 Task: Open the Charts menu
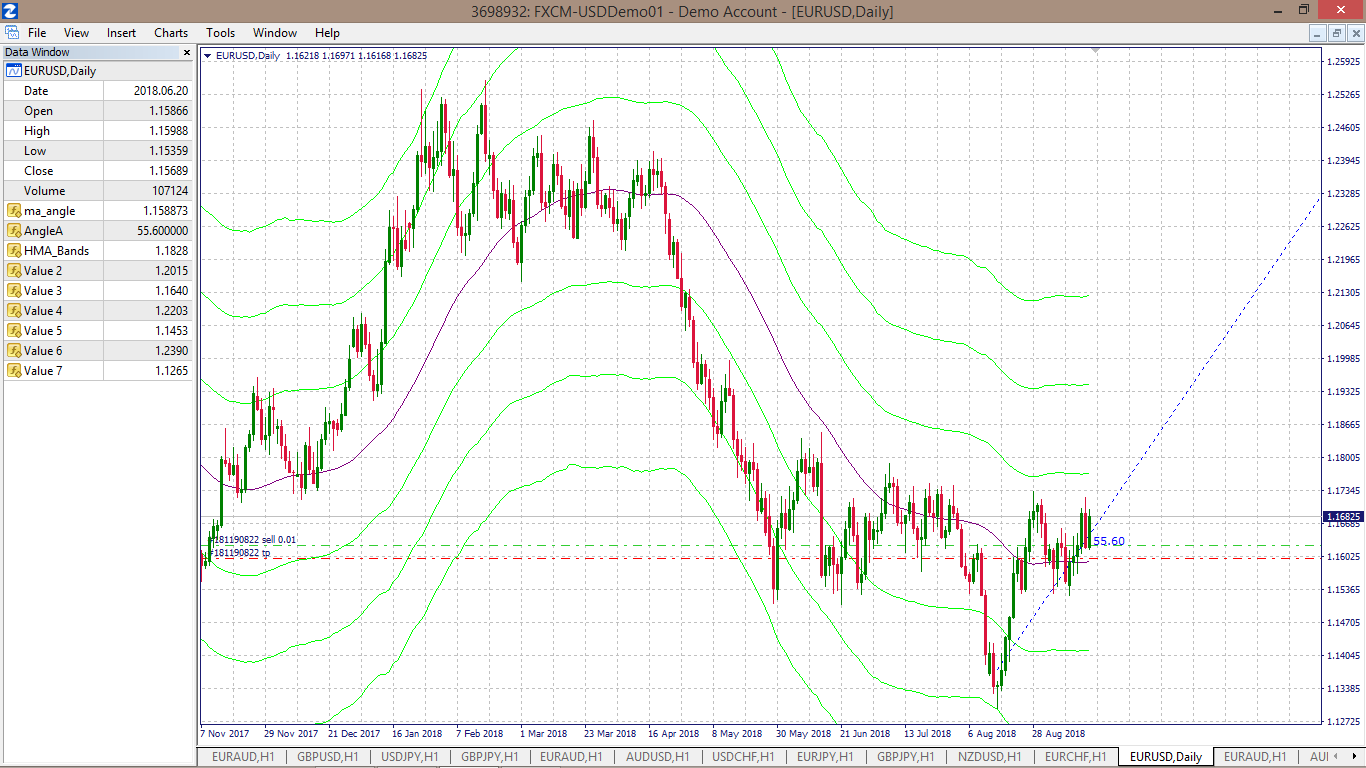point(171,33)
